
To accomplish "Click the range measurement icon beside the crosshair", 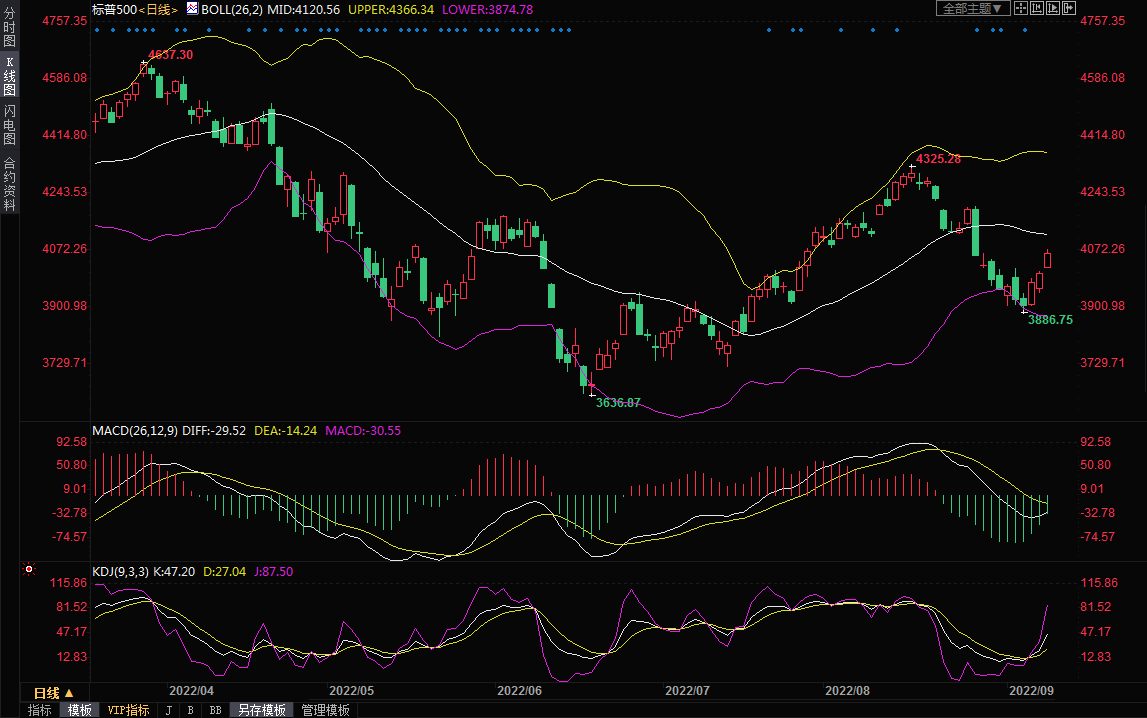I will [1036, 8].
